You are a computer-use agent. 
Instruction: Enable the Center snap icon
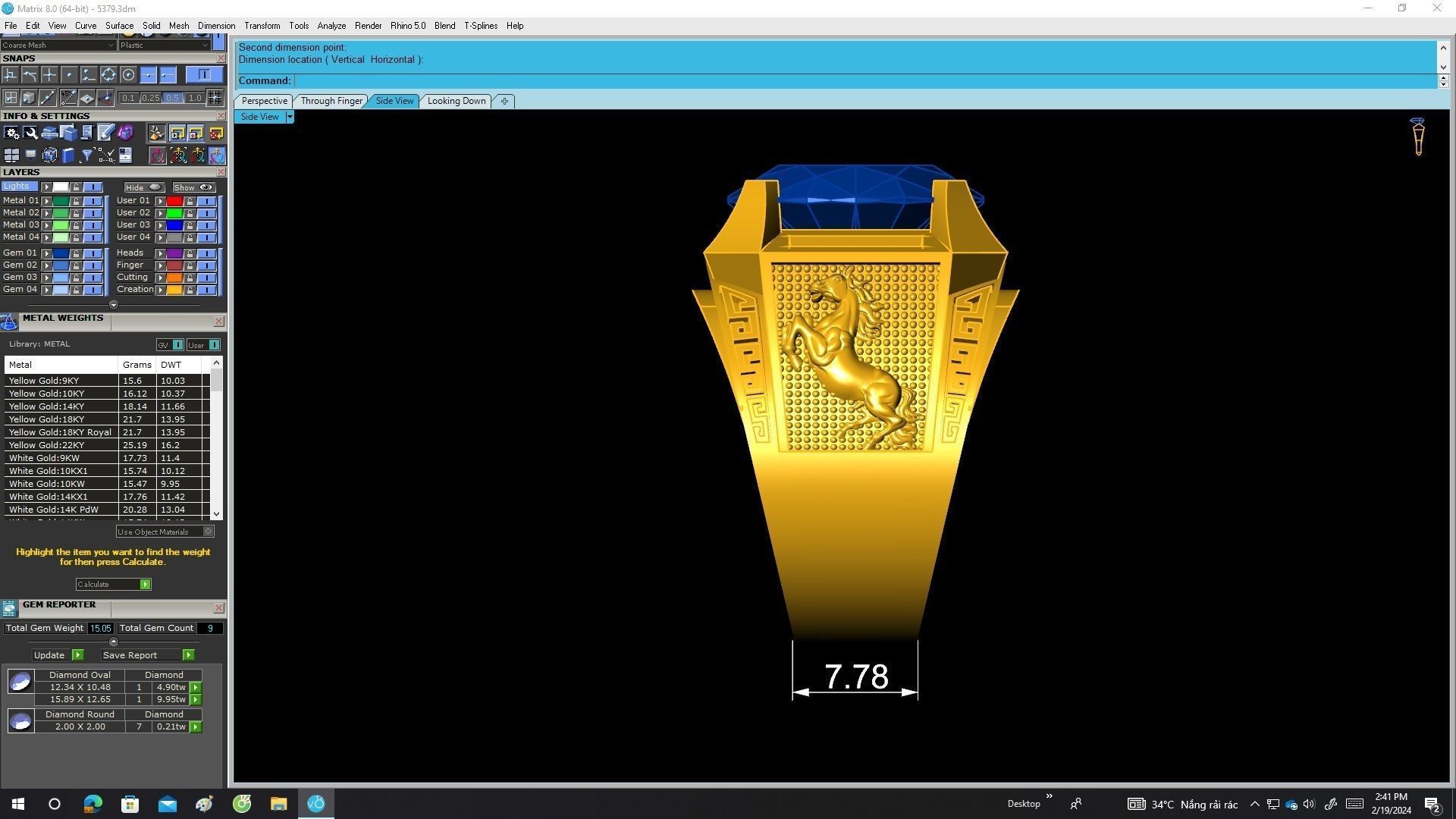click(x=128, y=74)
